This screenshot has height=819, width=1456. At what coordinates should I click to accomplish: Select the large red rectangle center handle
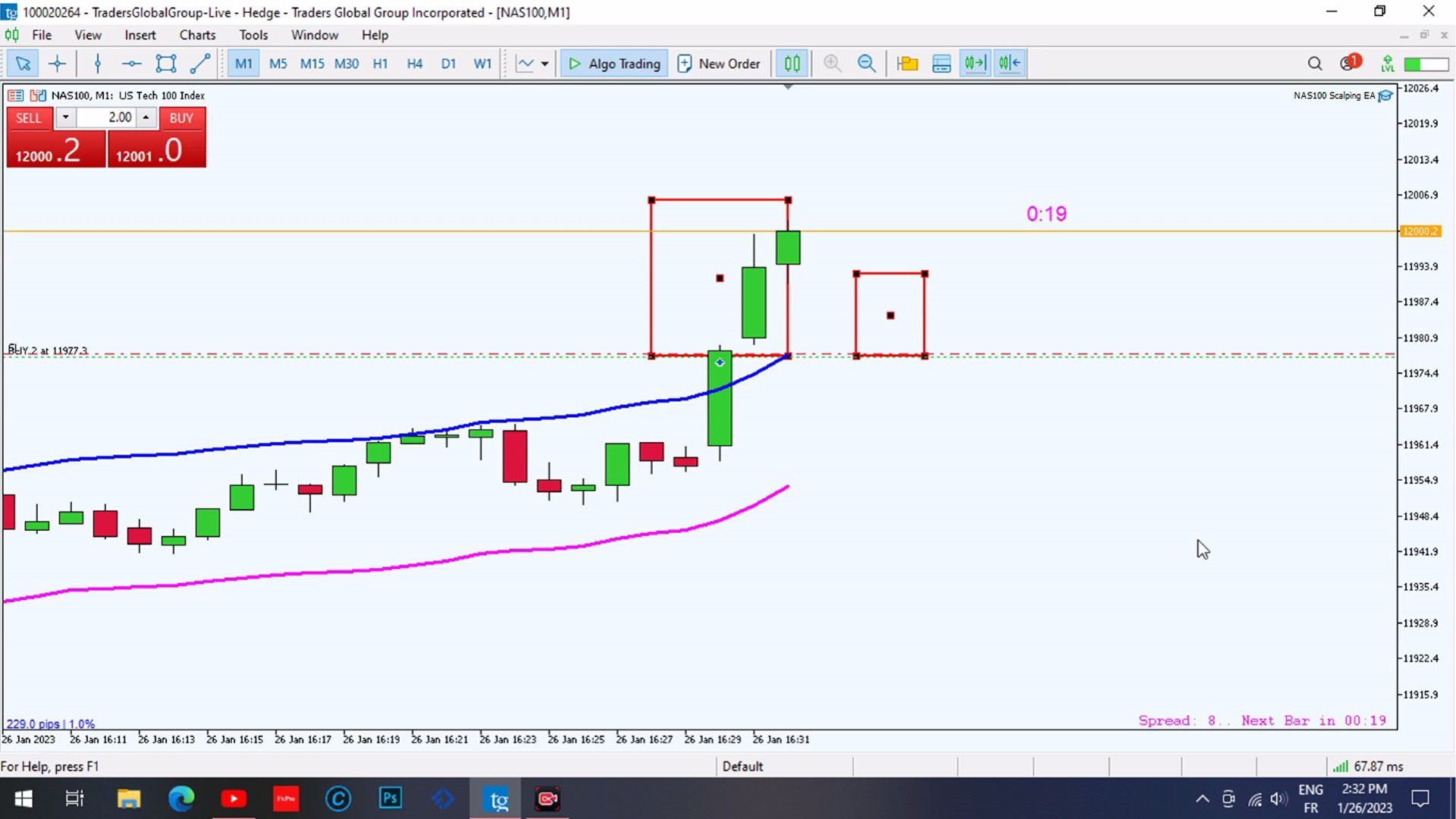click(x=720, y=278)
